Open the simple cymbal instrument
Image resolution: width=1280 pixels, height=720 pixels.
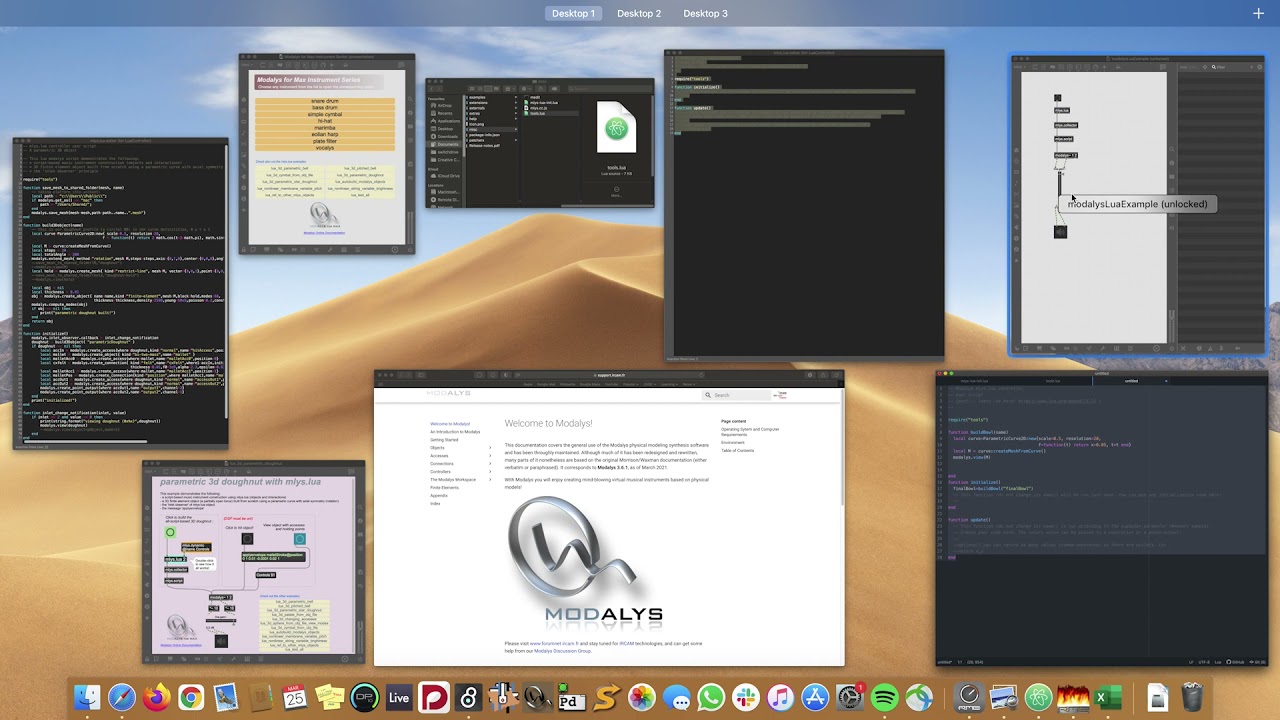(x=325, y=114)
